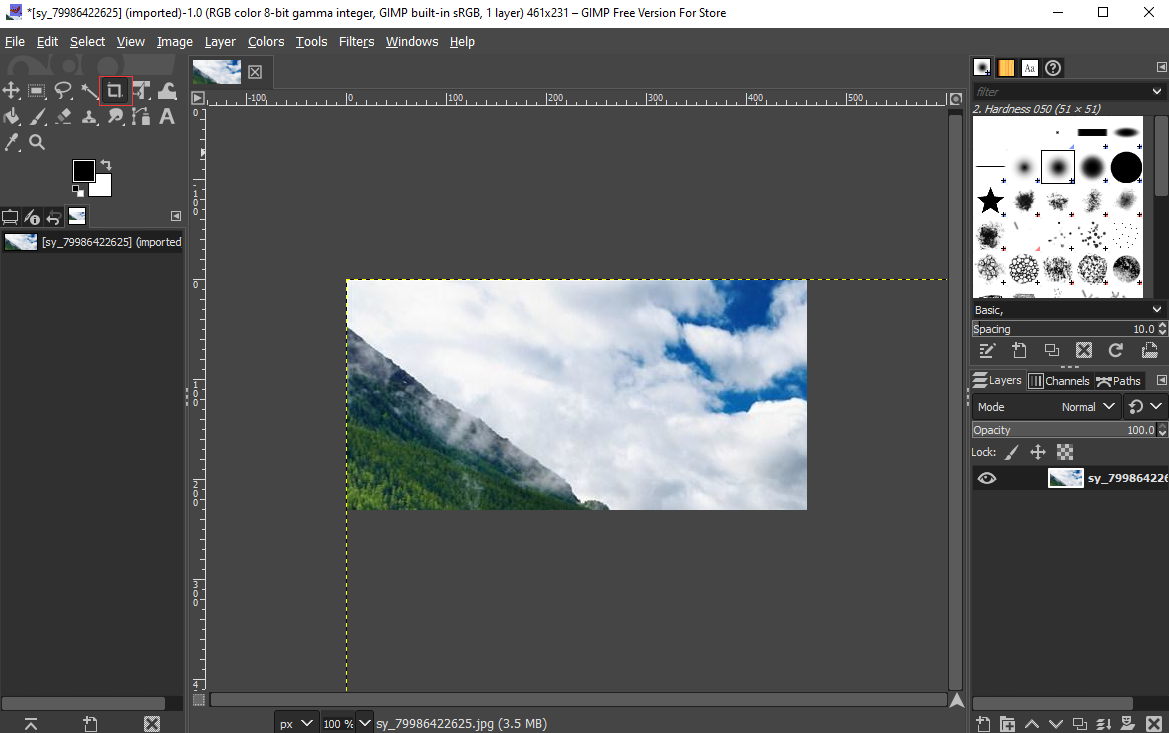Toggle lock pixels paintbrush icon
This screenshot has width=1169, height=733.
click(x=1012, y=452)
